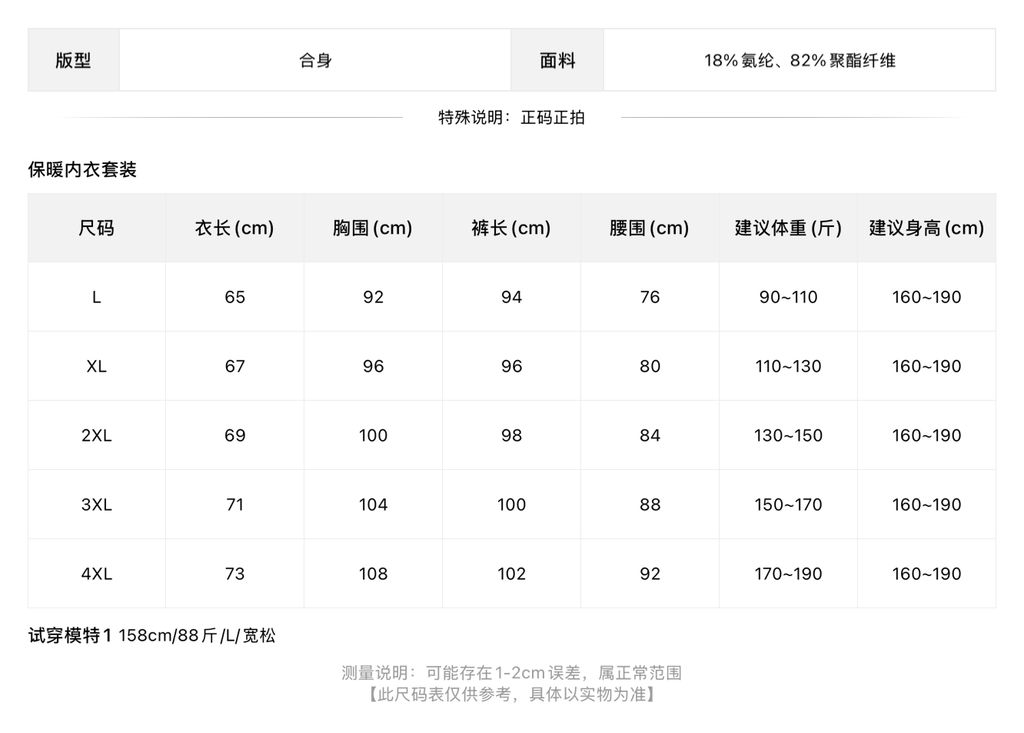The width and height of the screenshot is (1024, 733).
Task: Select the 胸围 value 104 for size 3XL
Action: click(373, 505)
